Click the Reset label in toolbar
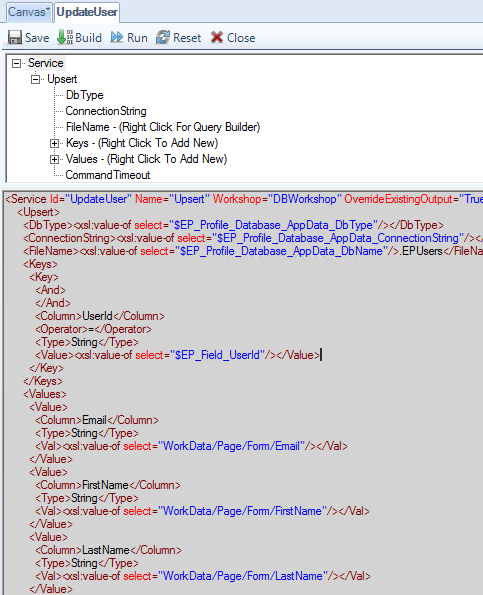The height and width of the screenshot is (595, 483). (187, 38)
